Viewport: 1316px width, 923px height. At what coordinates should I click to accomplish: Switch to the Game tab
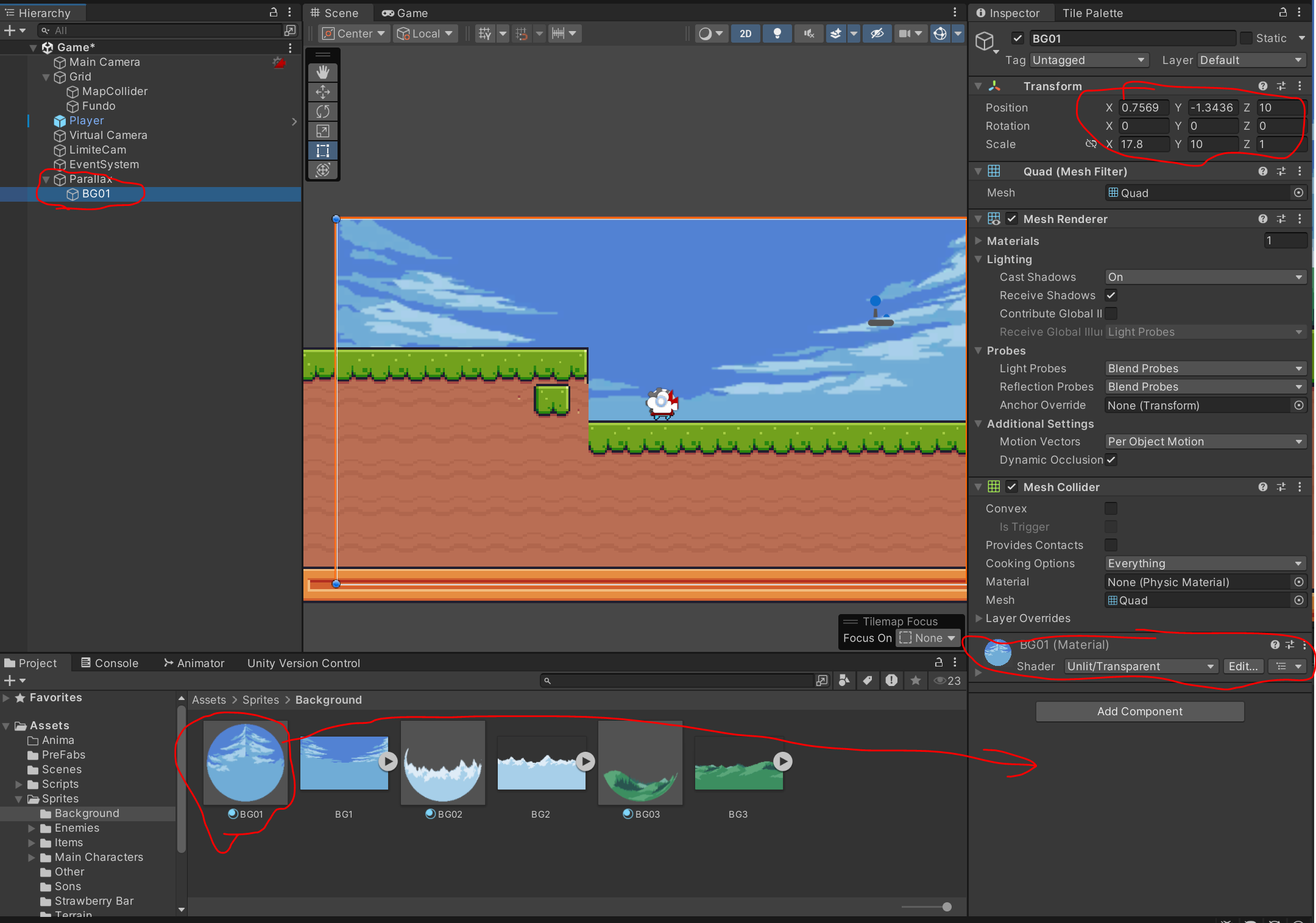click(x=405, y=13)
